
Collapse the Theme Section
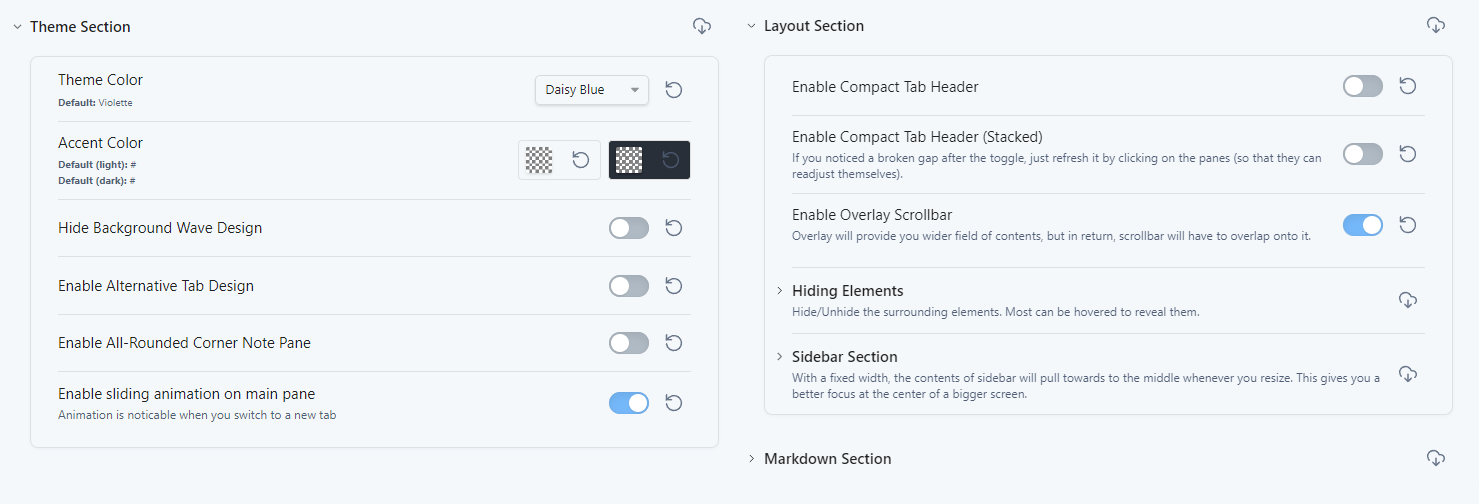point(17,27)
